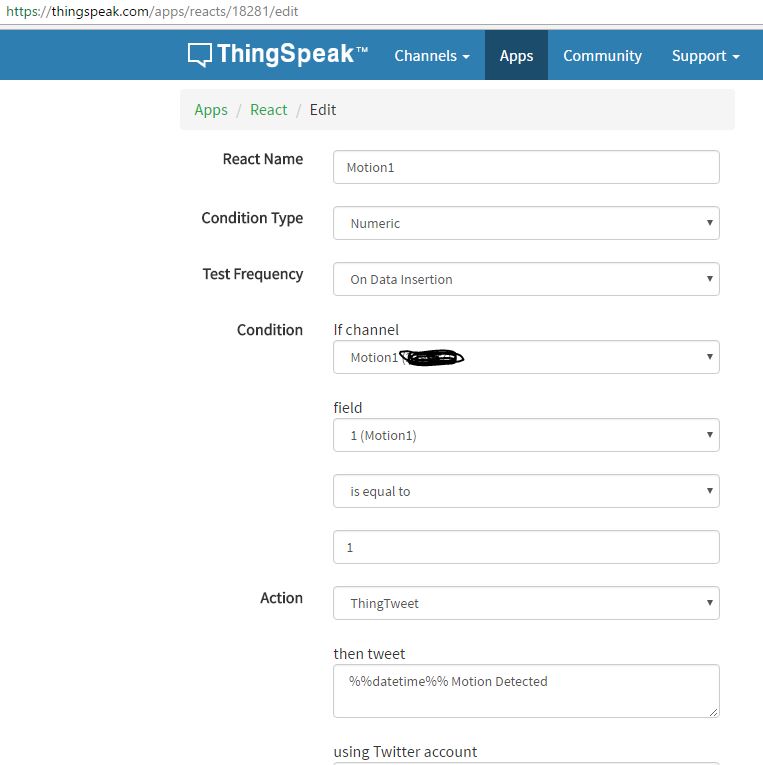
Task: Focus the React Name input field
Action: click(526, 167)
